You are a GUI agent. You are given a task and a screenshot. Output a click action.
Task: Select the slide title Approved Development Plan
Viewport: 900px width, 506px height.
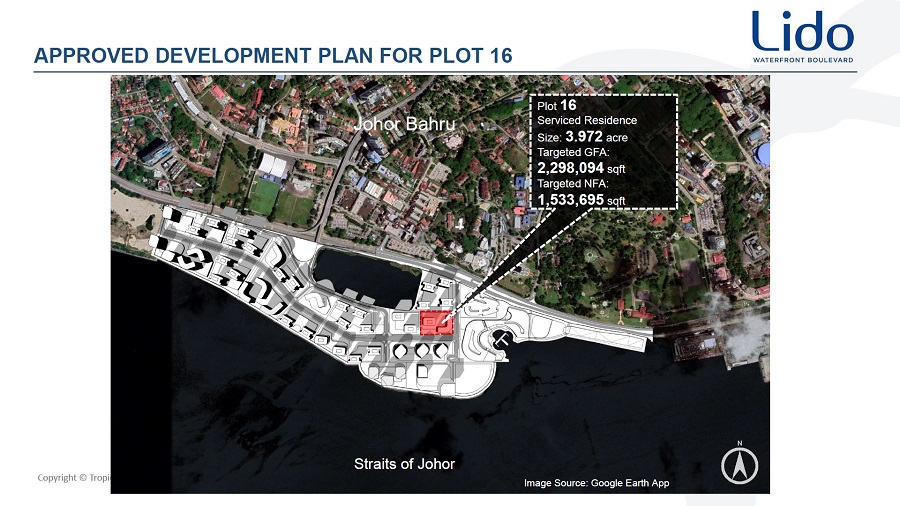tap(273, 56)
